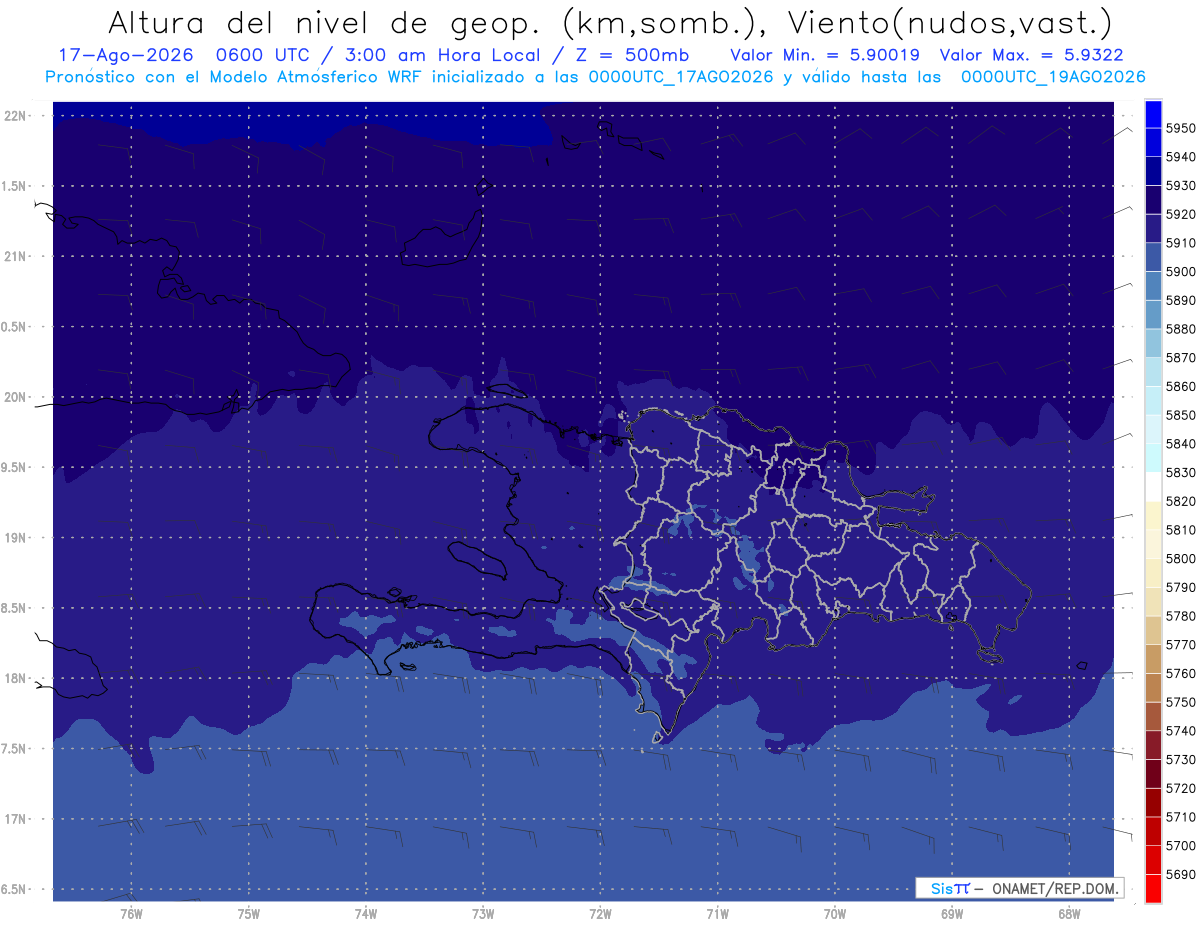Click the '5850' legend label
The height and width of the screenshot is (927, 1200).
click(x=1181, y=415)
